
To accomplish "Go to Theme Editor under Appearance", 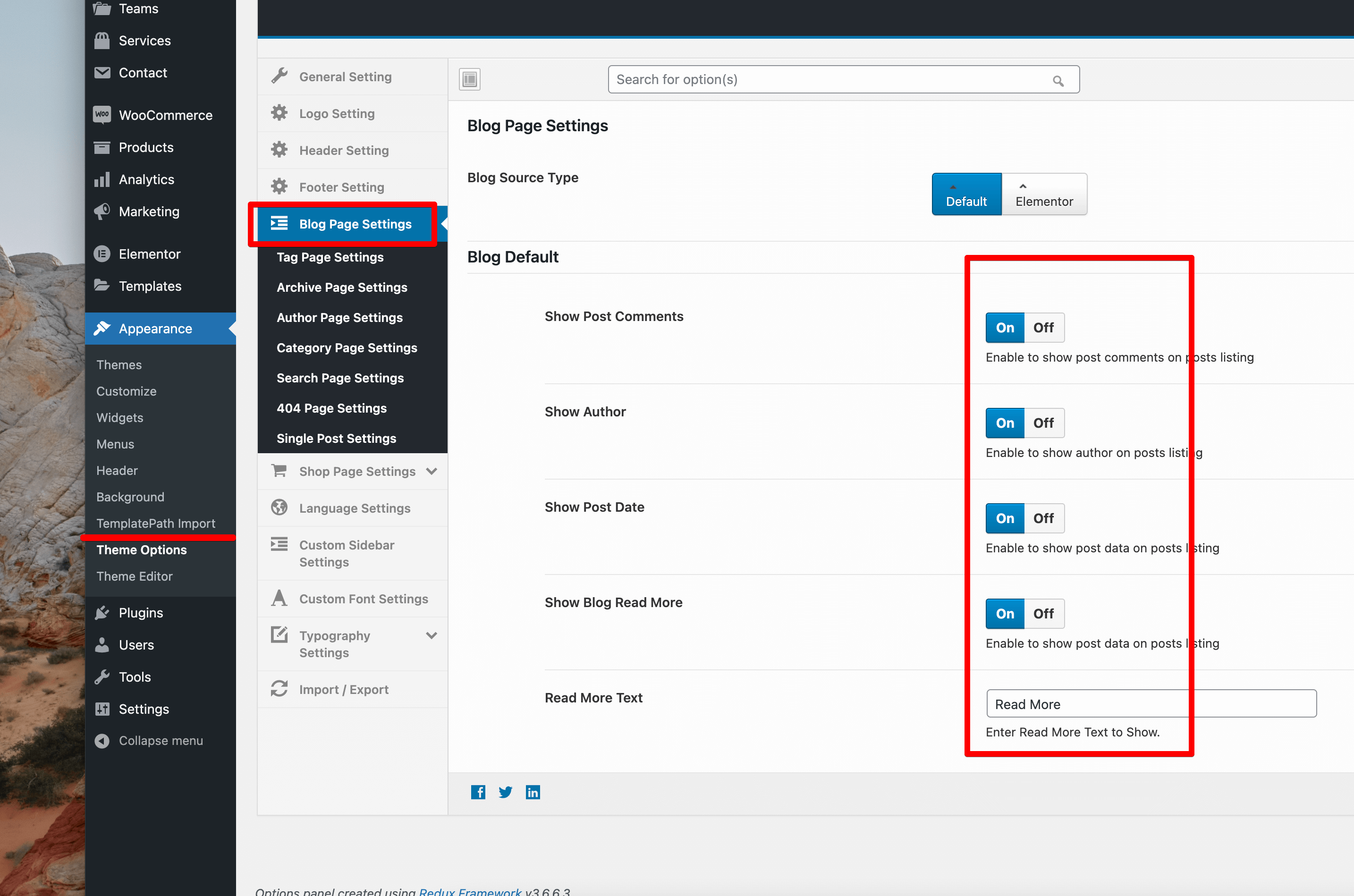I will tap(134, 576).
